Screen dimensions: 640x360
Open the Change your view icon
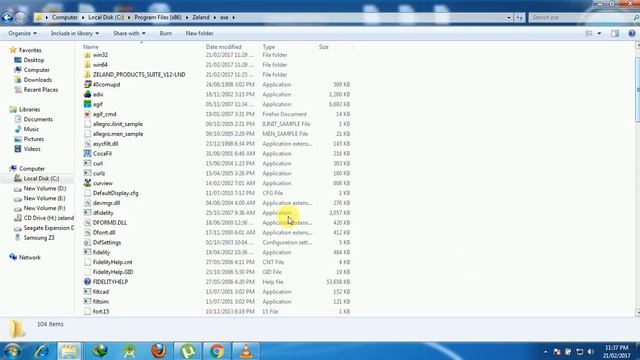tap(589, 33)
